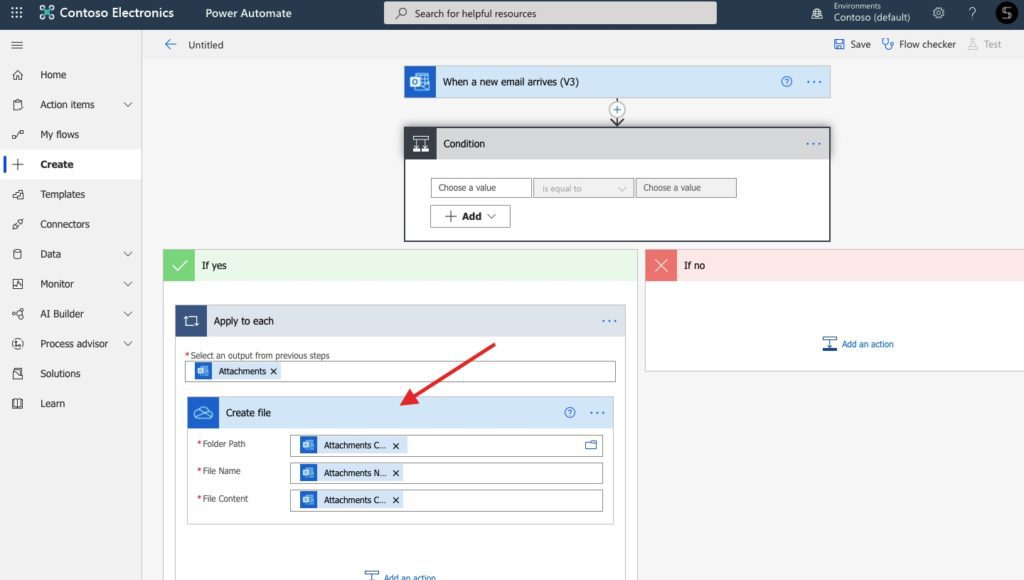Viewport: 1024px width, 580px height.
Task: Add an action in the If no branch
Action: (858, 344)
